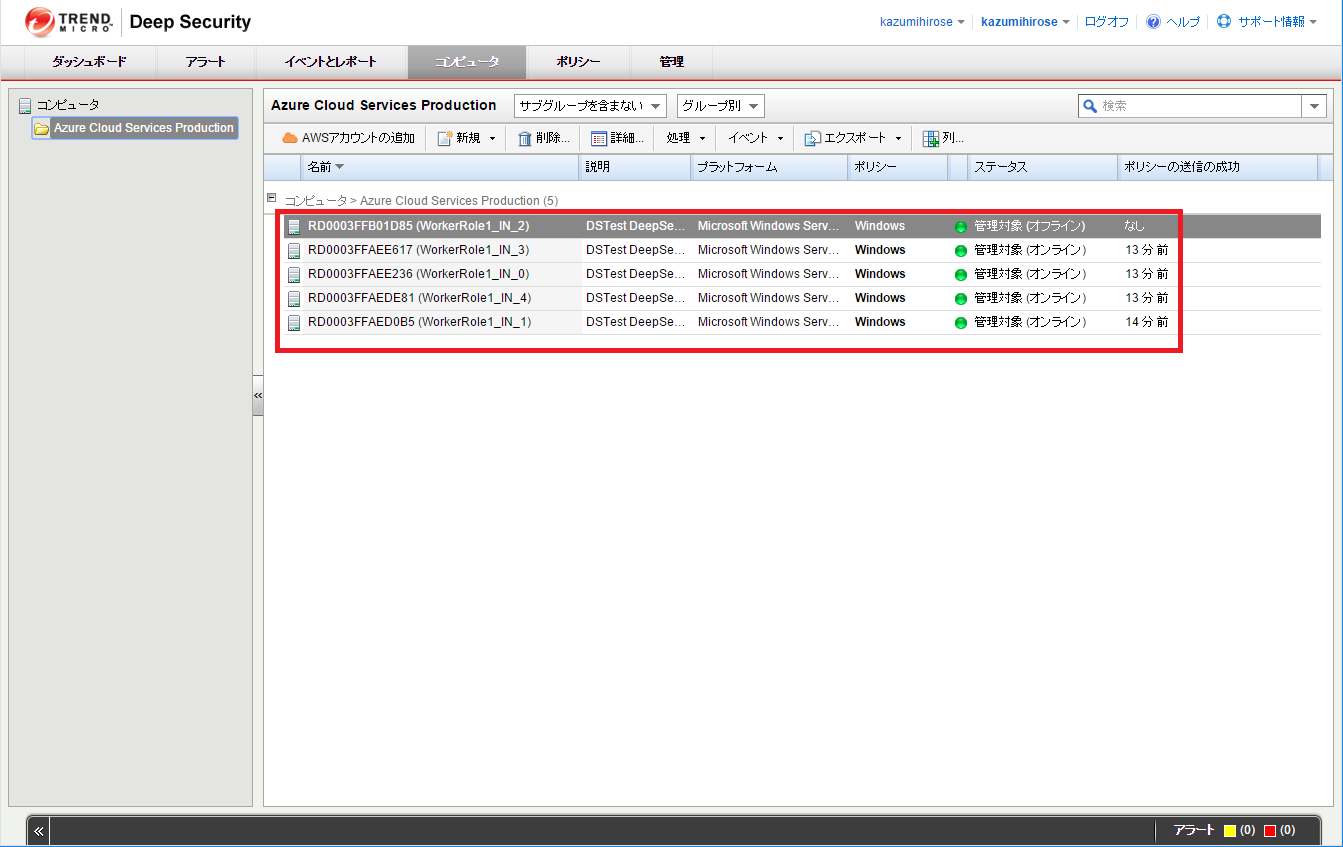Viewport: 1343px width, 847px height.
Task: Sort by the 名前 column header
Action: [441, 167]
